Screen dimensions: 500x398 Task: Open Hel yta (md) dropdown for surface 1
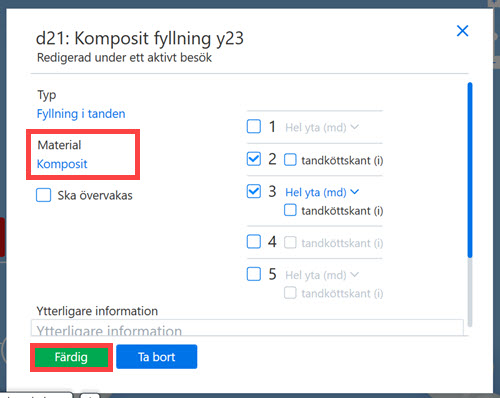[x=322, y=127]
